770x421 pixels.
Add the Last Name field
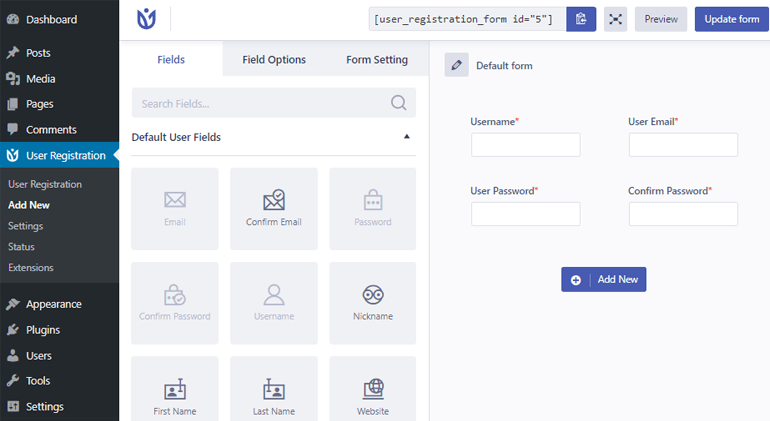click(274, 389)
